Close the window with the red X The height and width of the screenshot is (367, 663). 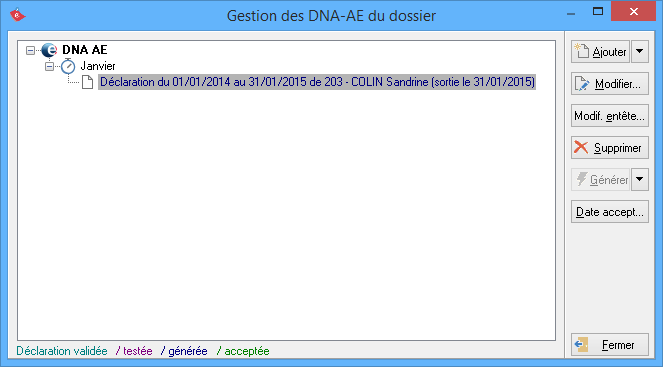[633, 11]
